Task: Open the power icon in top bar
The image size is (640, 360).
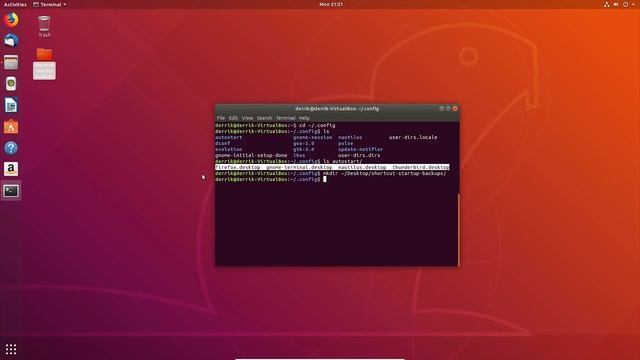Action: pos(625,4)
